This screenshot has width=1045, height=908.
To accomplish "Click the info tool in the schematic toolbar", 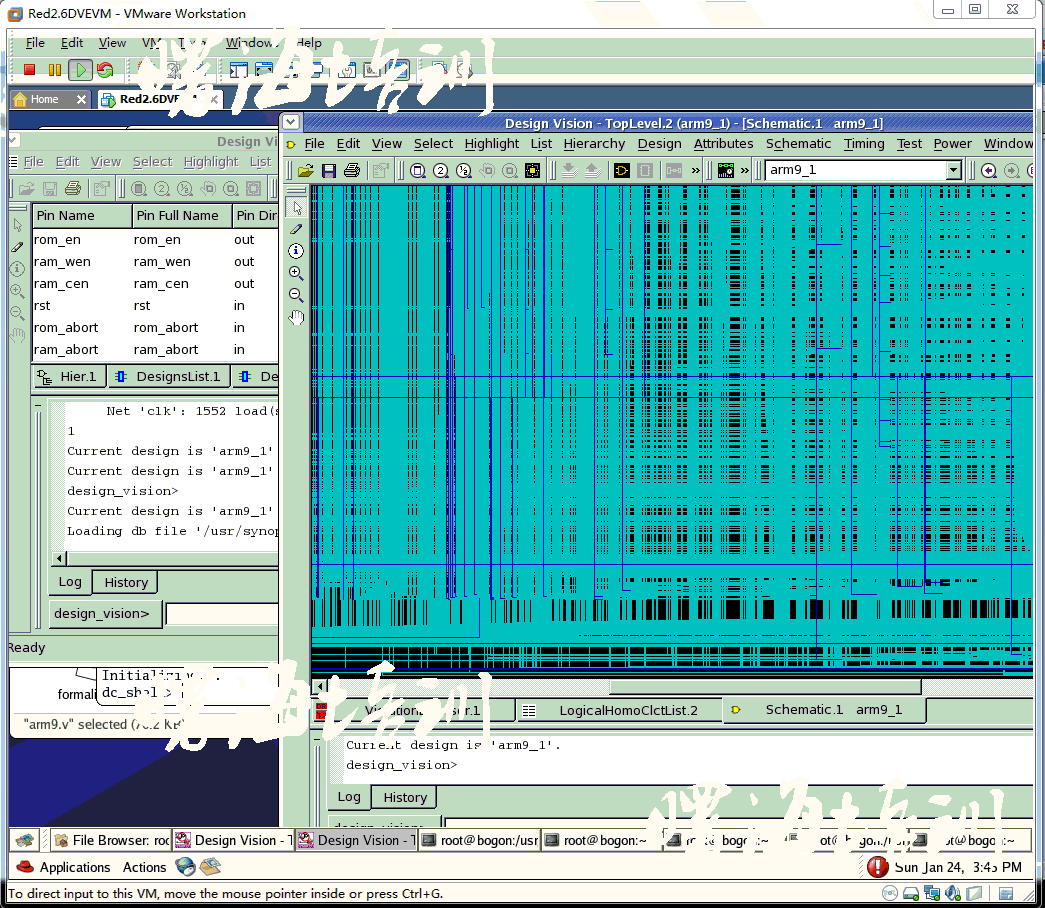I will [x=295, y=250].
